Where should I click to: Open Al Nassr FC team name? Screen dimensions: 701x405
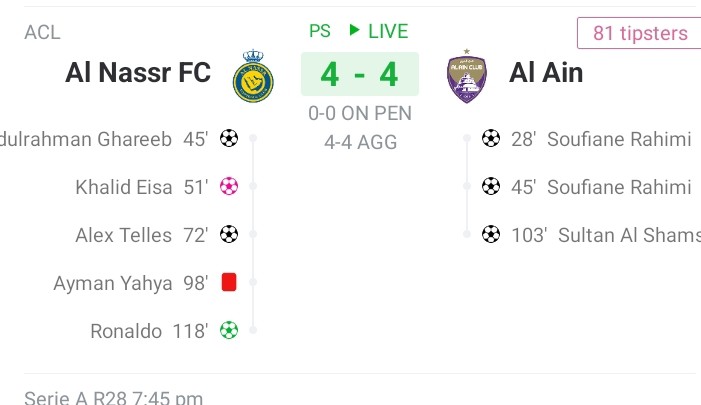pos(138,73)
